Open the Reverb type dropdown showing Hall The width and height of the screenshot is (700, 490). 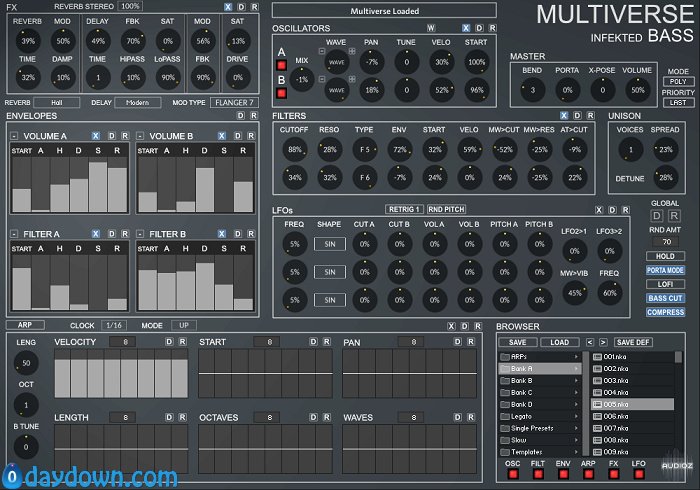[x=56, y=102]
